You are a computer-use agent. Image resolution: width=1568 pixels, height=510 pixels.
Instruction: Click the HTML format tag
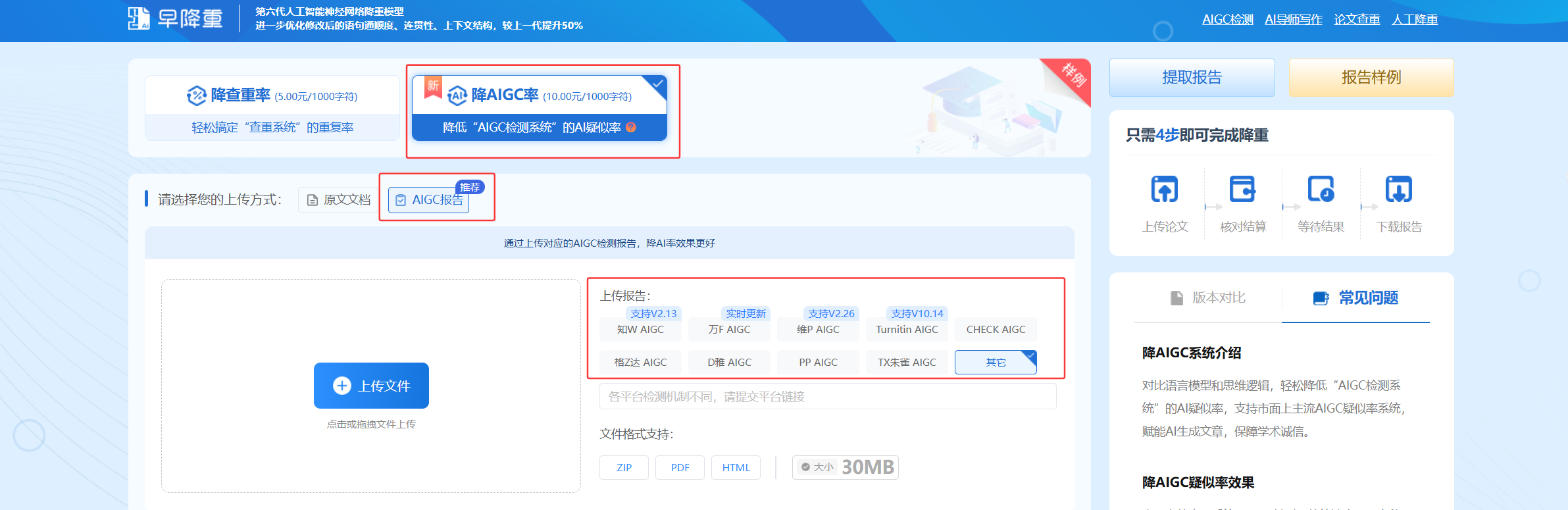tap(736, 468)
